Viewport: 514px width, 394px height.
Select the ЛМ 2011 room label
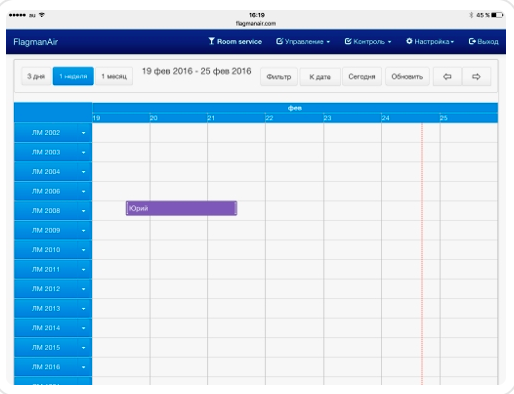(x=46, y=269)
